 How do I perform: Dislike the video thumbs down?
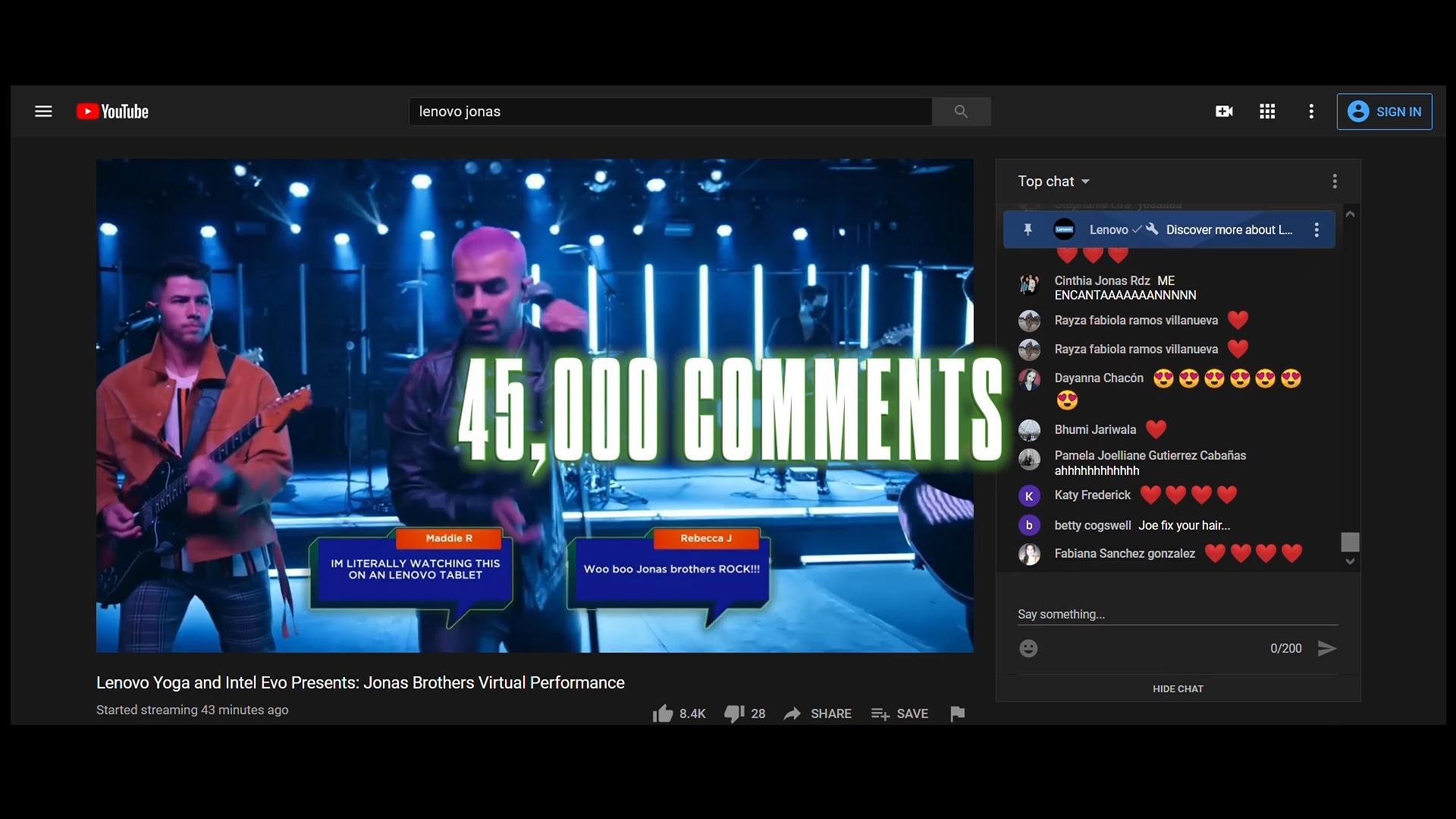(733, 714)
